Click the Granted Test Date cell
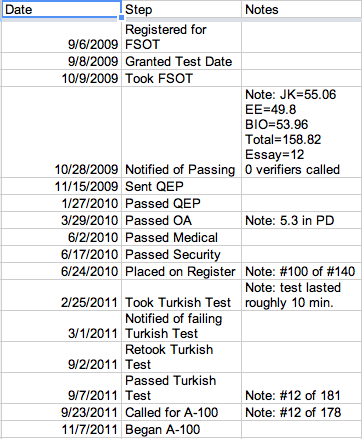Screen dimensions: 362x439 [x=181, y=61]
